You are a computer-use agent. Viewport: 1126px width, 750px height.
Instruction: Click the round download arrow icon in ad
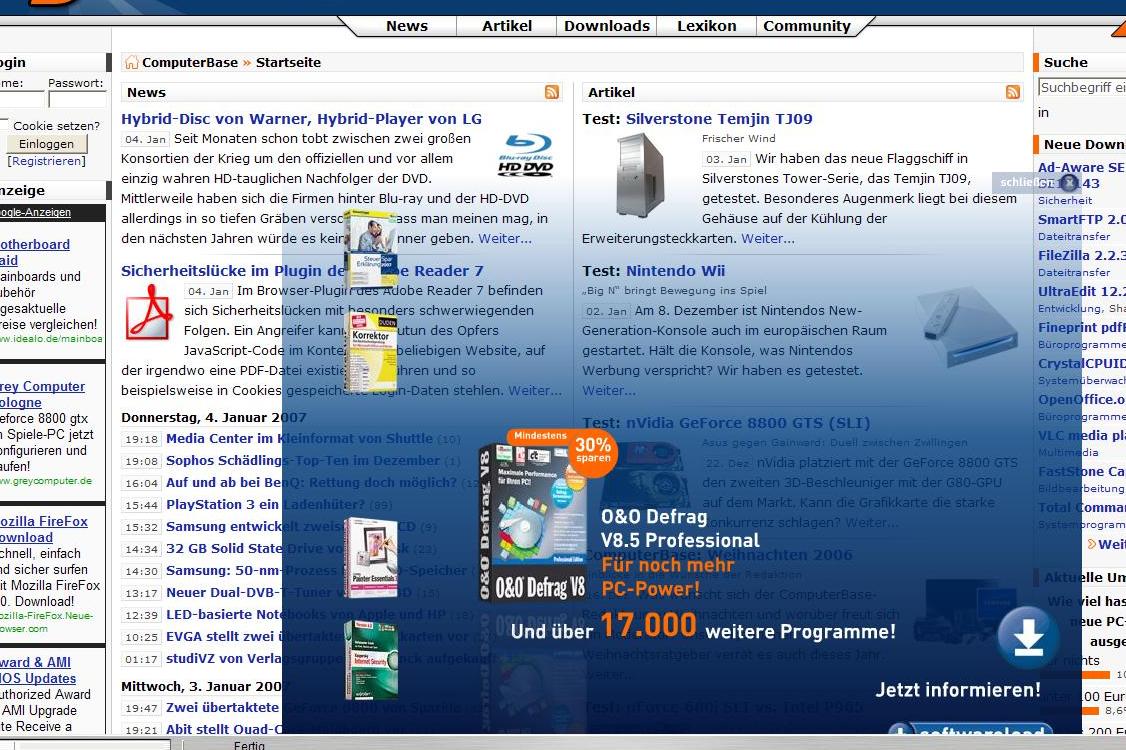[x=1028, y=637]
